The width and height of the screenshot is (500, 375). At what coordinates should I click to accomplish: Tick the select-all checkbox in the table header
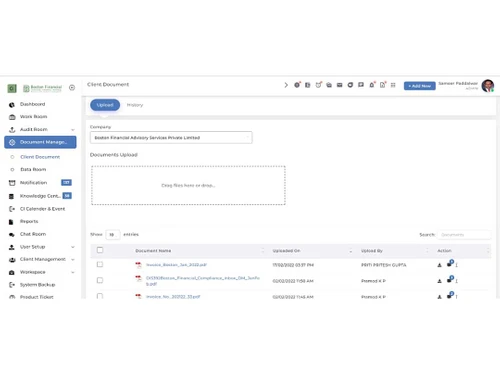pos(100,250)
